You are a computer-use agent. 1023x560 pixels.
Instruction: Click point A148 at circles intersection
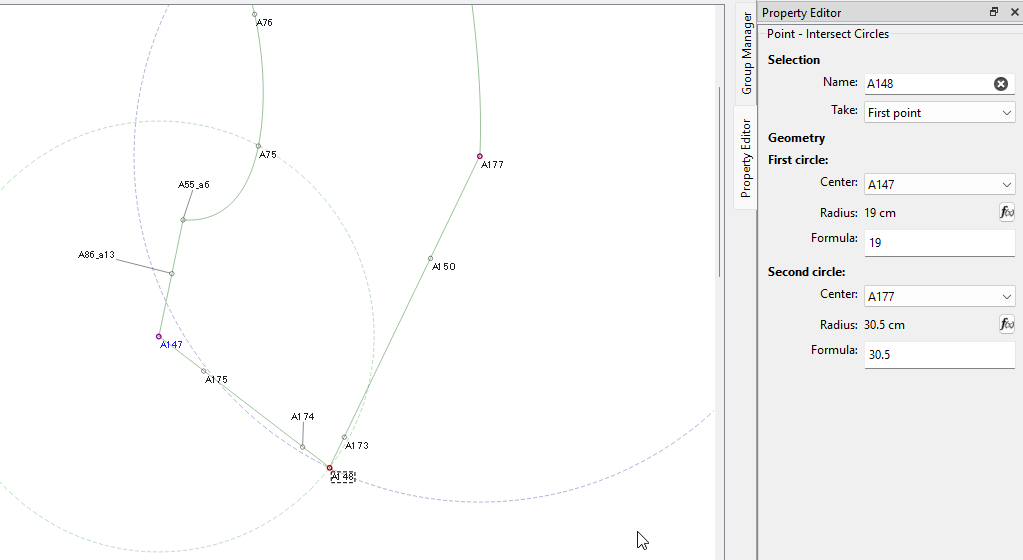point(329,467)
